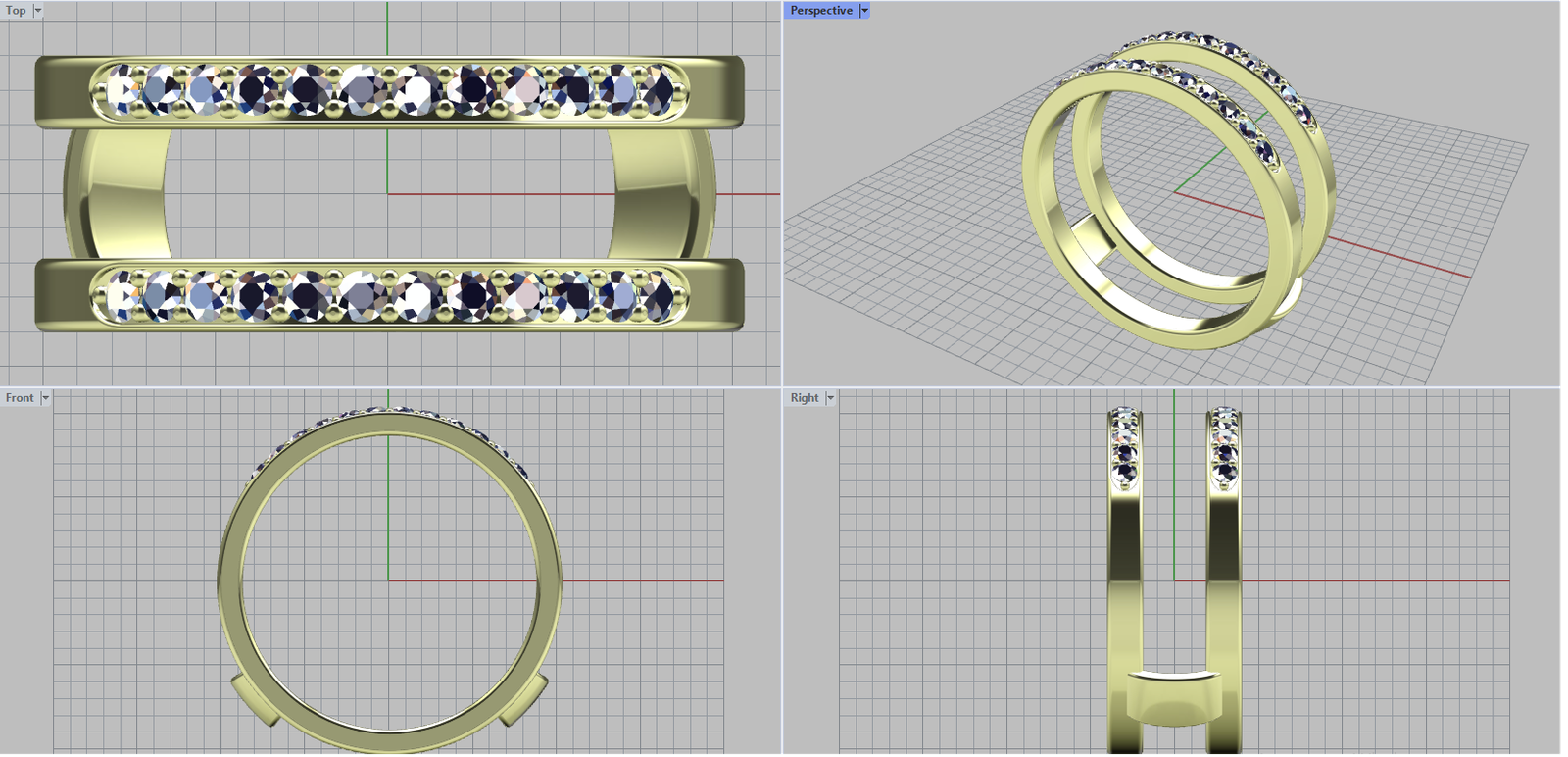This screenshot has height=757, width=1568.
Task: Activate the Perspective viewport title
Action: tap(820, 11)
